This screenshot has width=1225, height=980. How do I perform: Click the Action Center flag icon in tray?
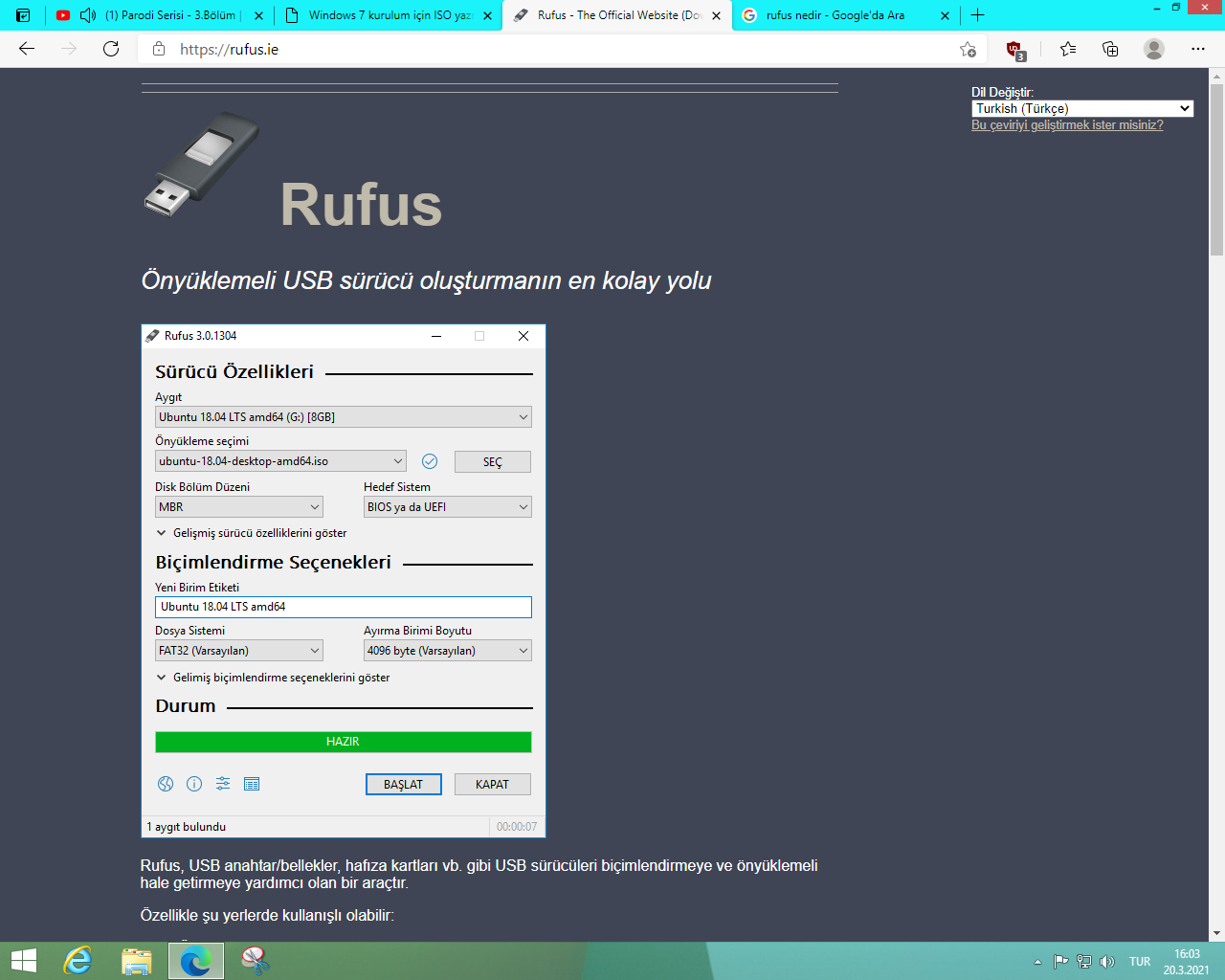click(1060, 962)
